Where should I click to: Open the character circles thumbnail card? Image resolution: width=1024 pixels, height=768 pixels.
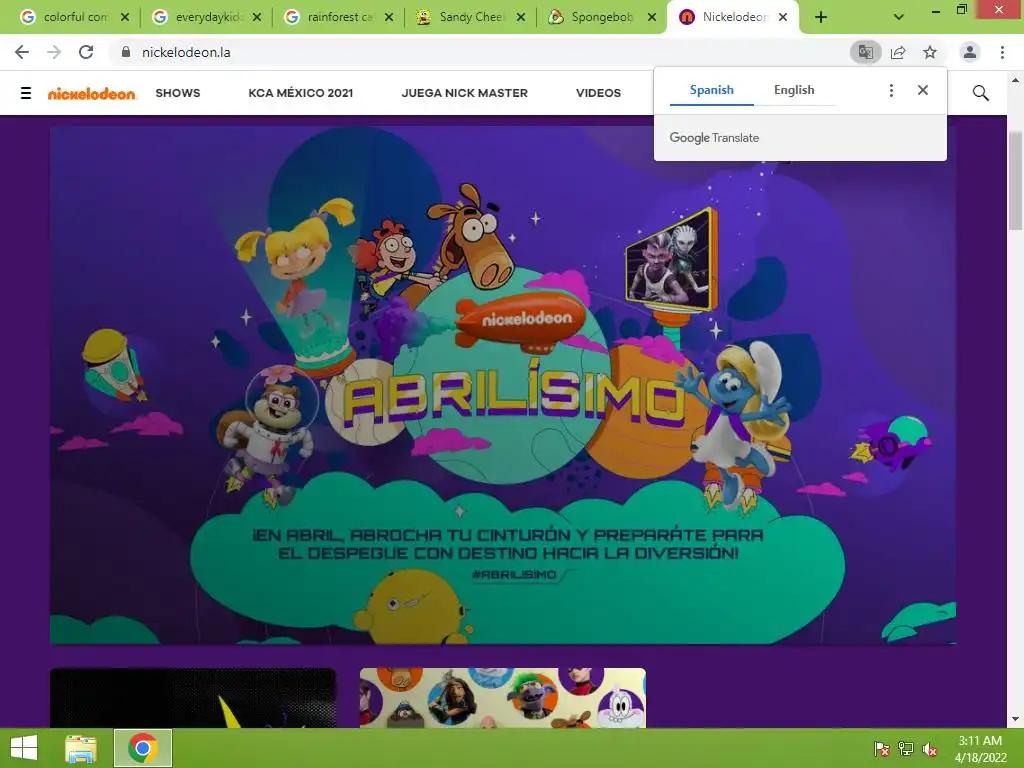pos(502,697)
